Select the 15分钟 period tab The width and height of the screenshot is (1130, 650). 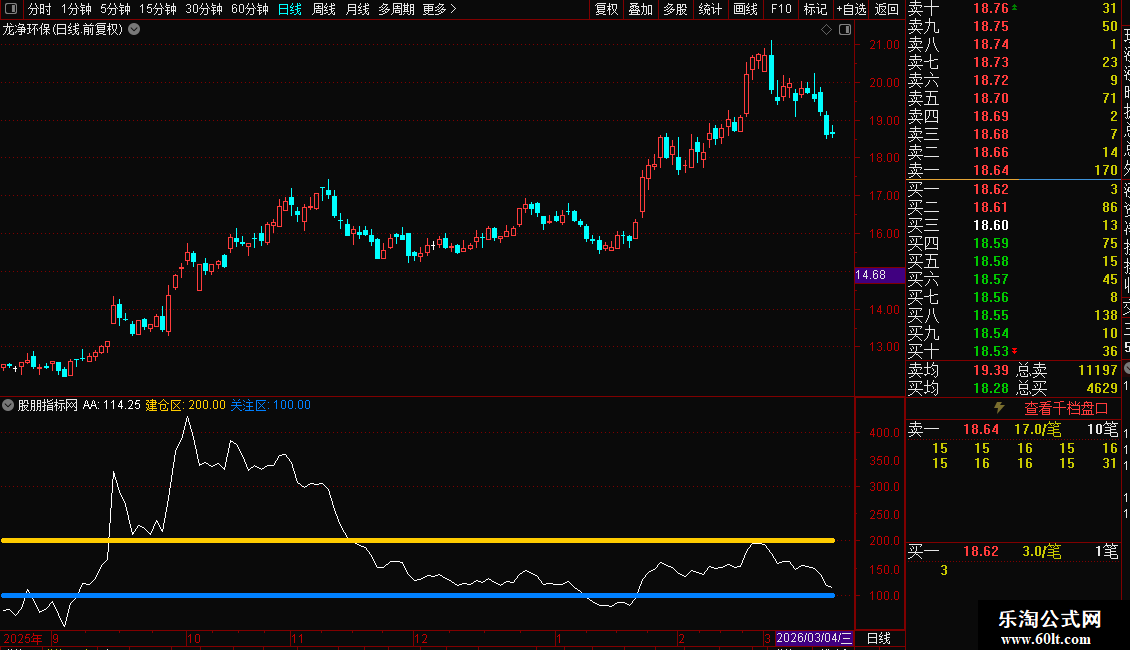pos(157,9)
